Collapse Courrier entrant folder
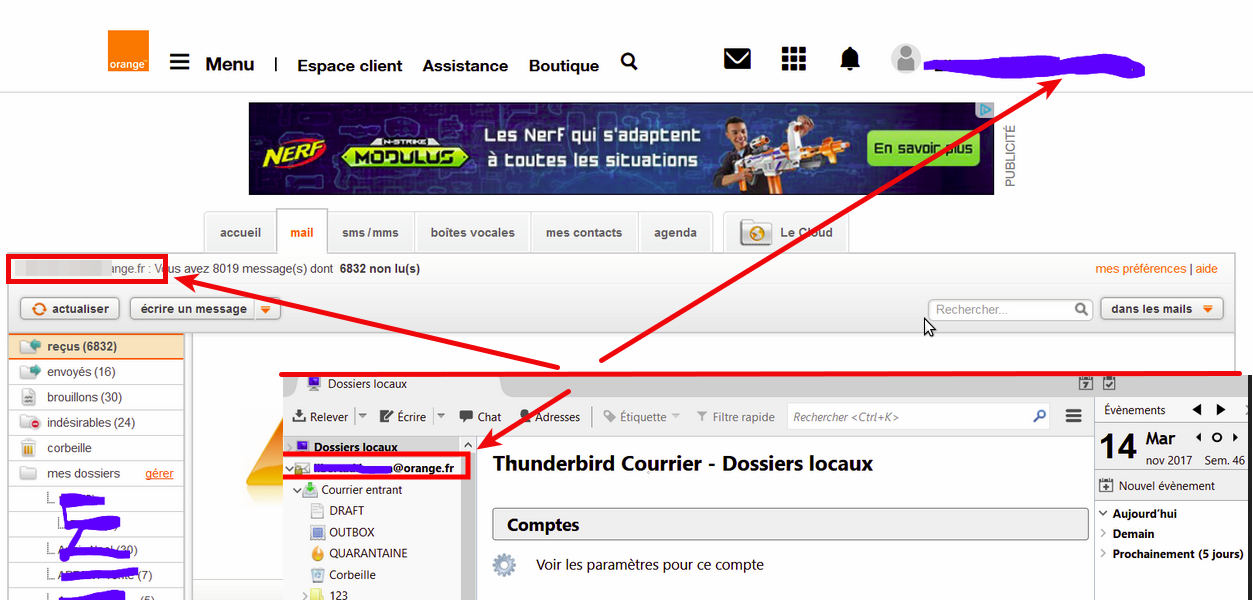Viewport: 1253px width, 600px height. pyautogui.click(x=298, y=490)
